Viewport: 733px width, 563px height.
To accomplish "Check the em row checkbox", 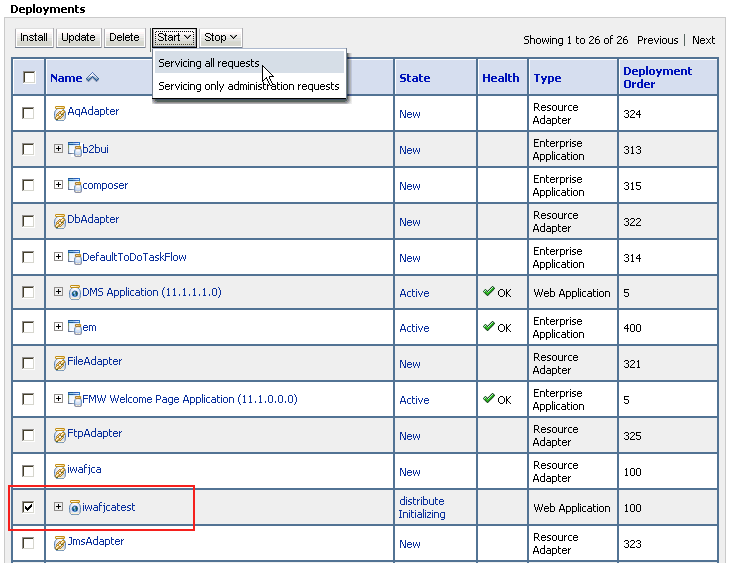I will tap(28, 327).
